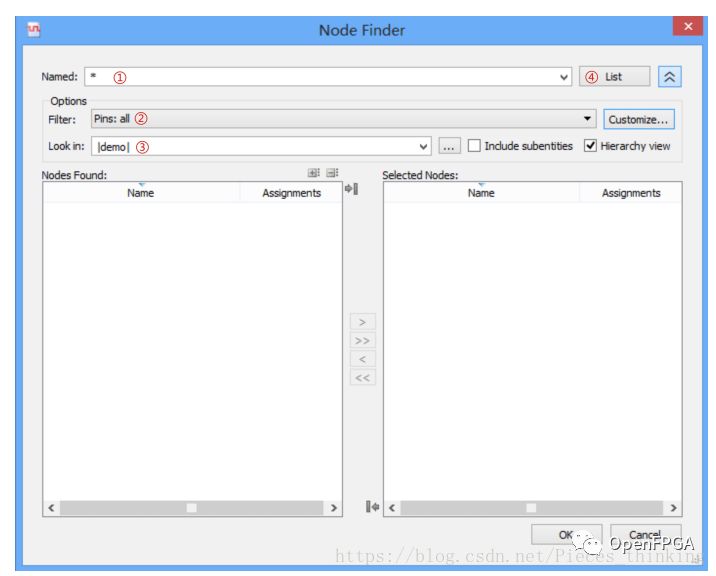Collapse all nodes icon above Nodes Found
Image resolution: width=716 pixels, height=576 pixels.
[332, 173]
